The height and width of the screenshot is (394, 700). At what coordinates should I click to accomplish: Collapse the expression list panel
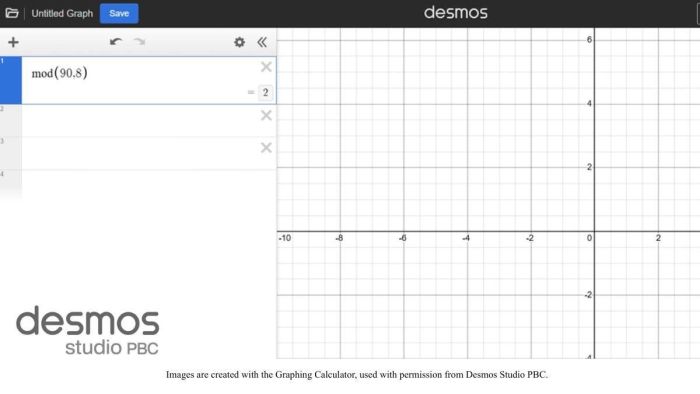point(262,42)
